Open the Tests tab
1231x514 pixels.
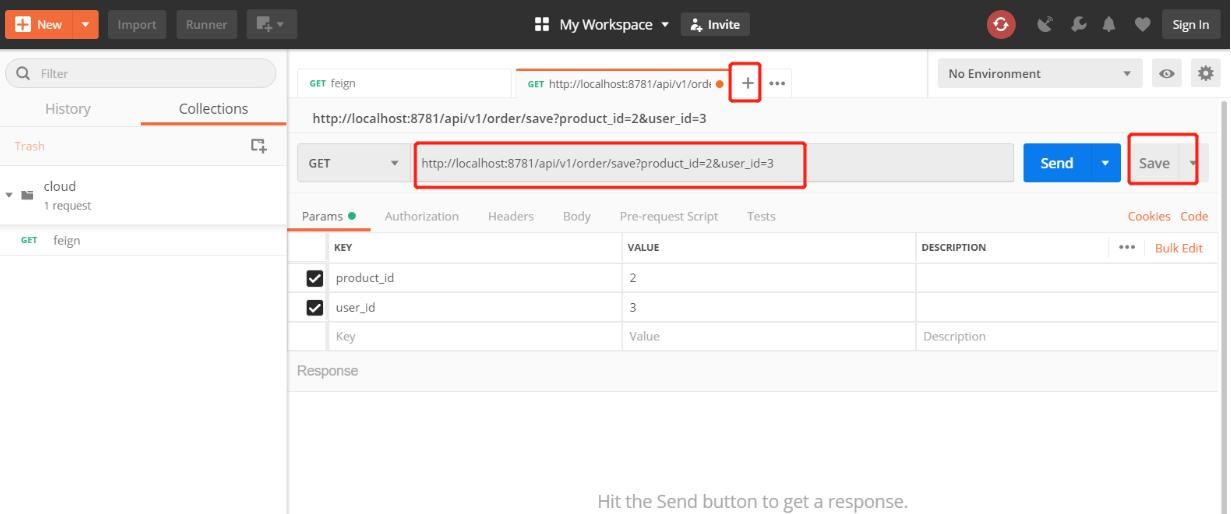[x=761, y=216]
